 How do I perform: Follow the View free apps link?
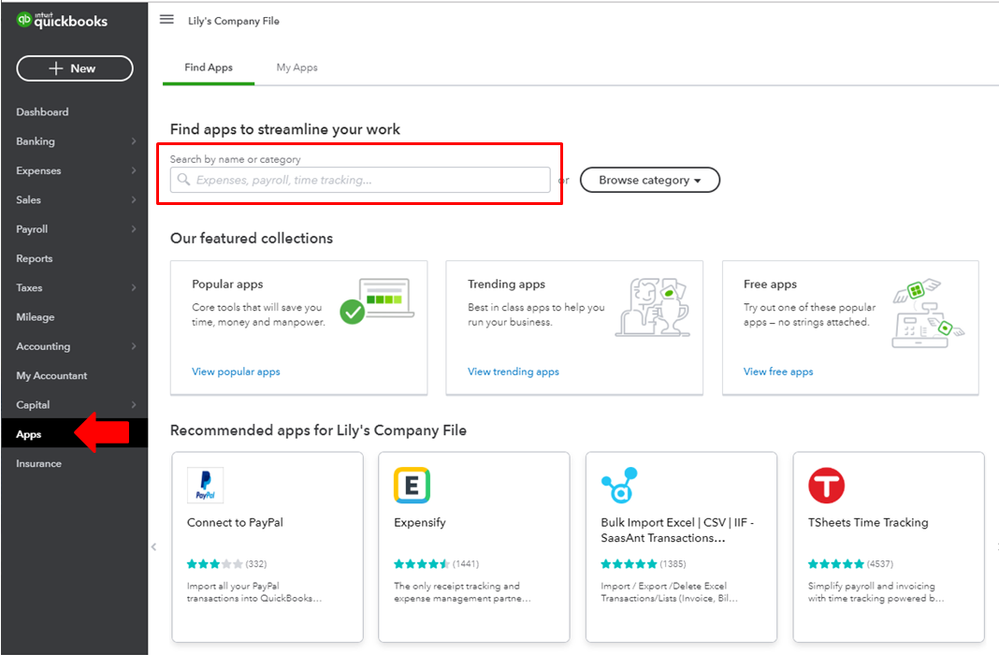[x=778, y=371]
